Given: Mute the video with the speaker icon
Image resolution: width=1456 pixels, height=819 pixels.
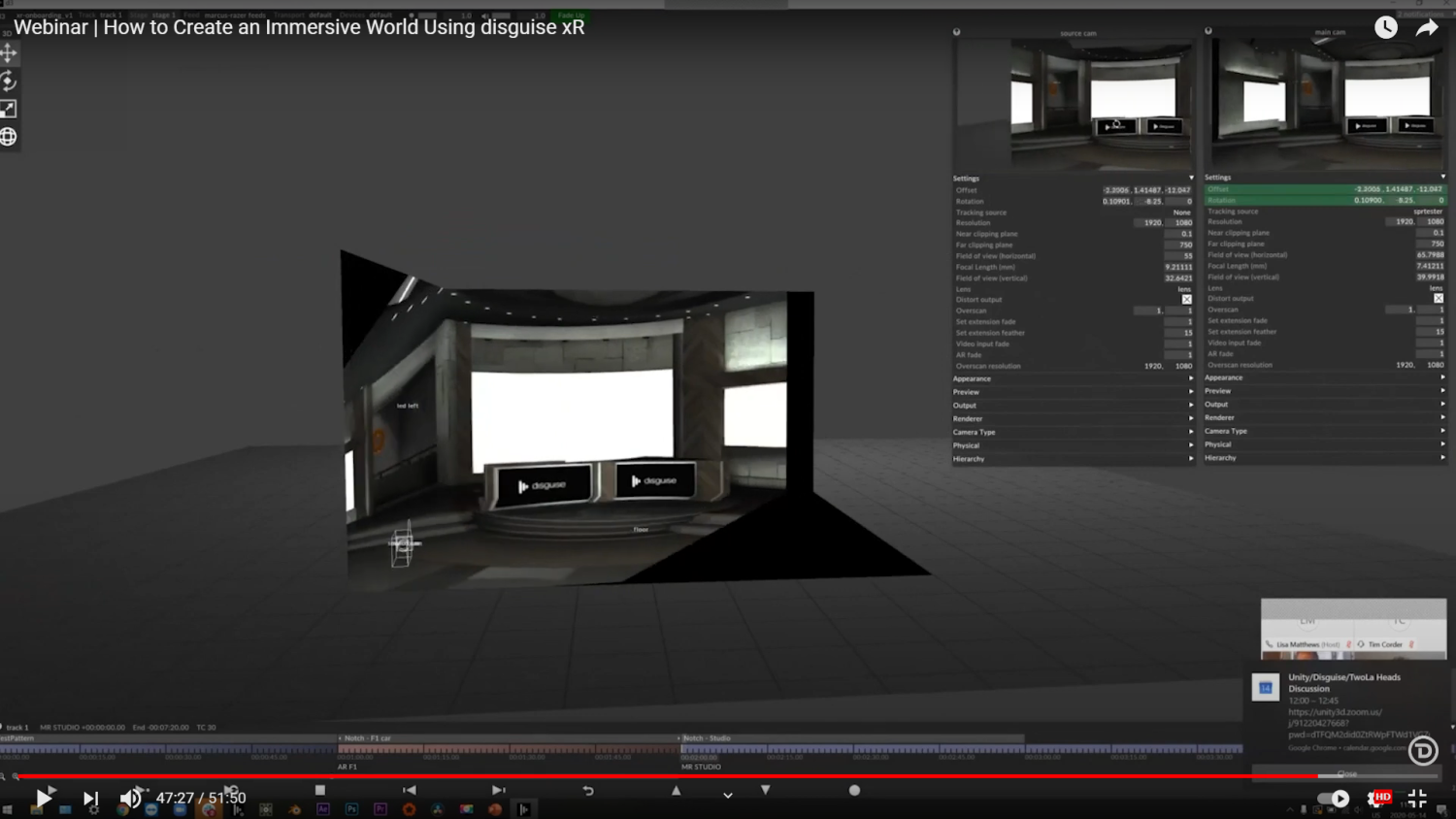Looking at the screenshot, I should pos(130,799).
